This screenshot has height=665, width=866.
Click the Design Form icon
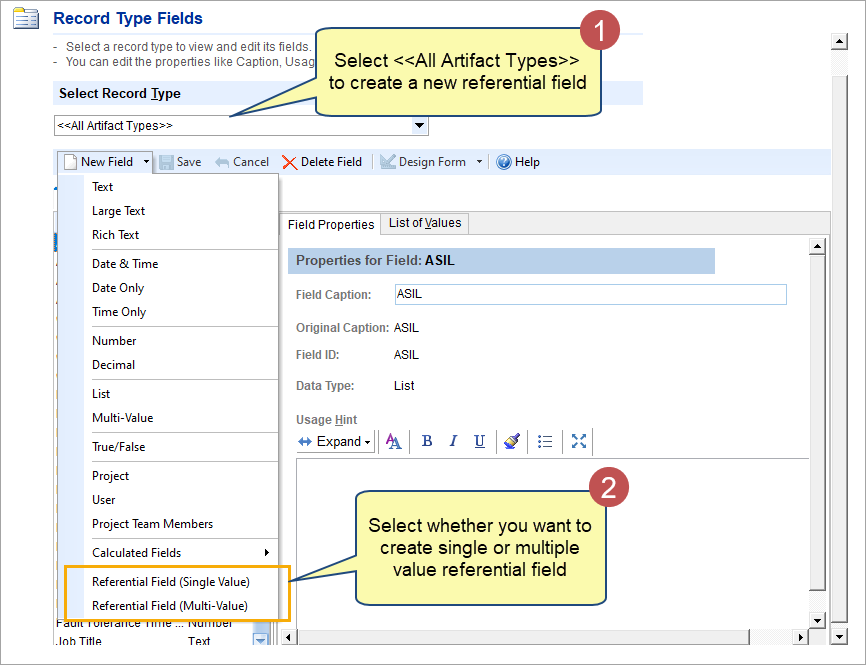coord(388,162)
